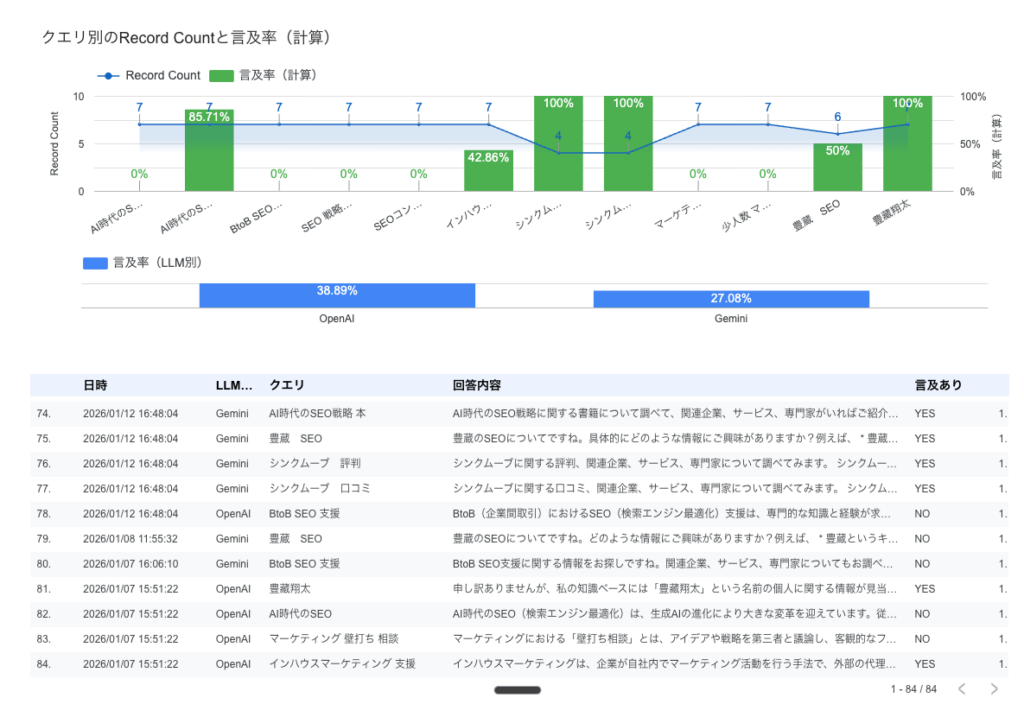
Task: Click the 100% bar for 豊蔵翔太
Action: (907, 145)
